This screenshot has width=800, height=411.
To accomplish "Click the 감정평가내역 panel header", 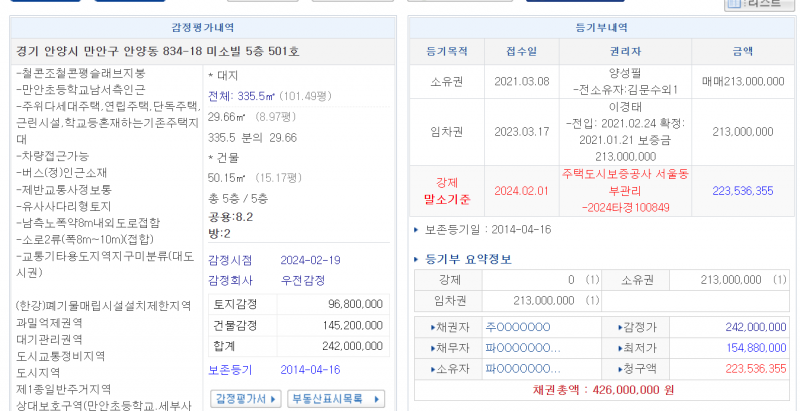I will [x=203, y=28].
